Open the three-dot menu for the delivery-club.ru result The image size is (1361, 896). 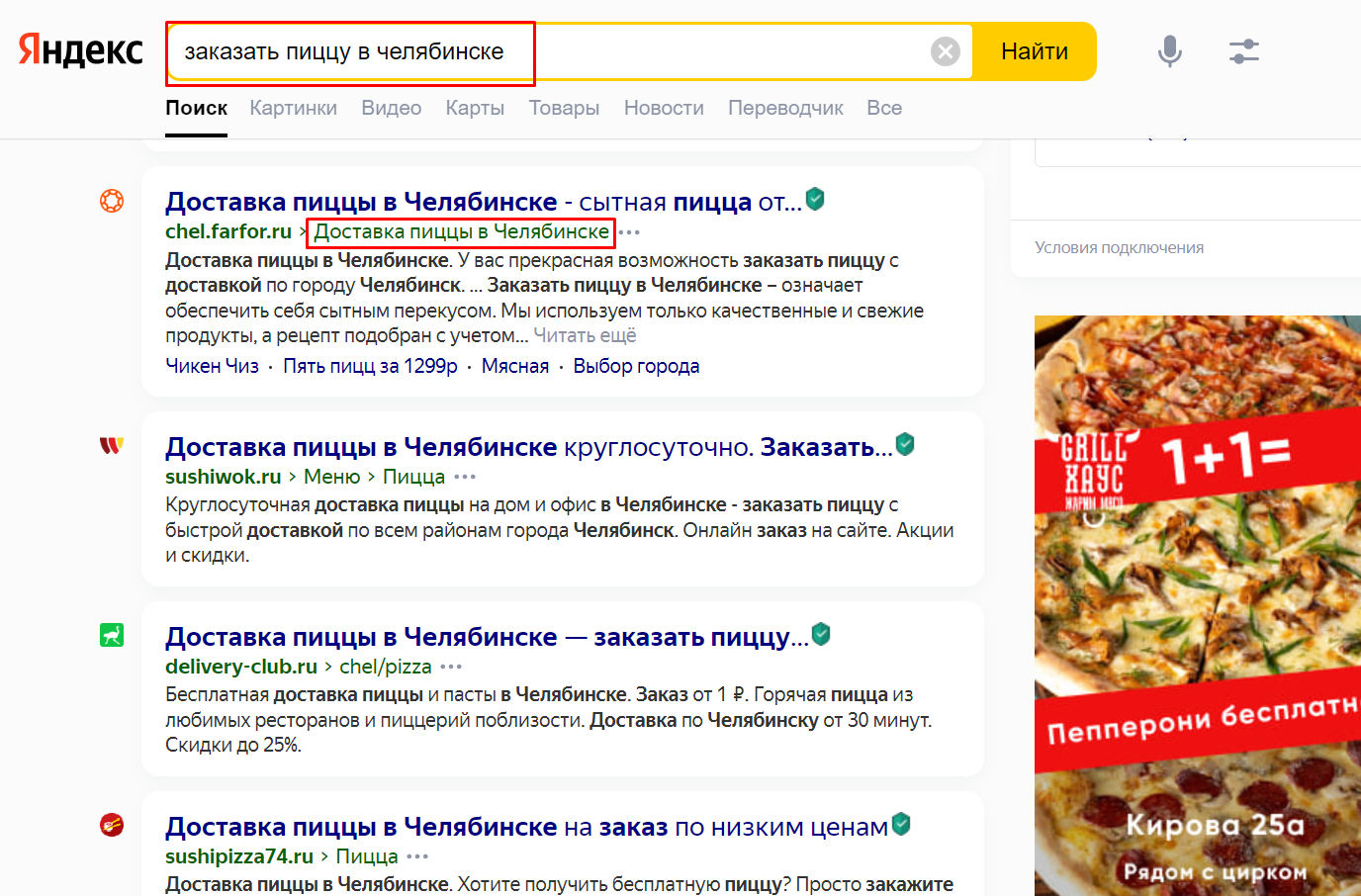[x=451, y=668]
